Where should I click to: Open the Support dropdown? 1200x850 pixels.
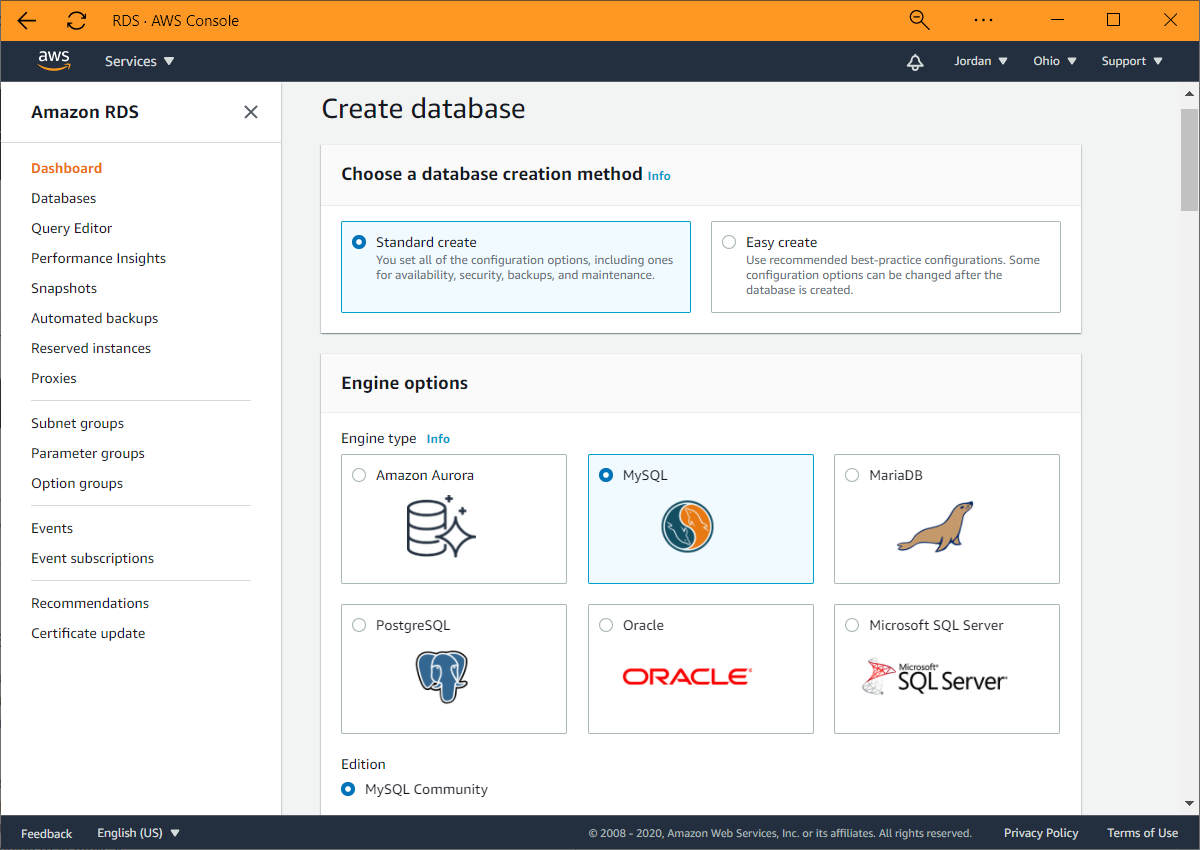point(1132,61)
